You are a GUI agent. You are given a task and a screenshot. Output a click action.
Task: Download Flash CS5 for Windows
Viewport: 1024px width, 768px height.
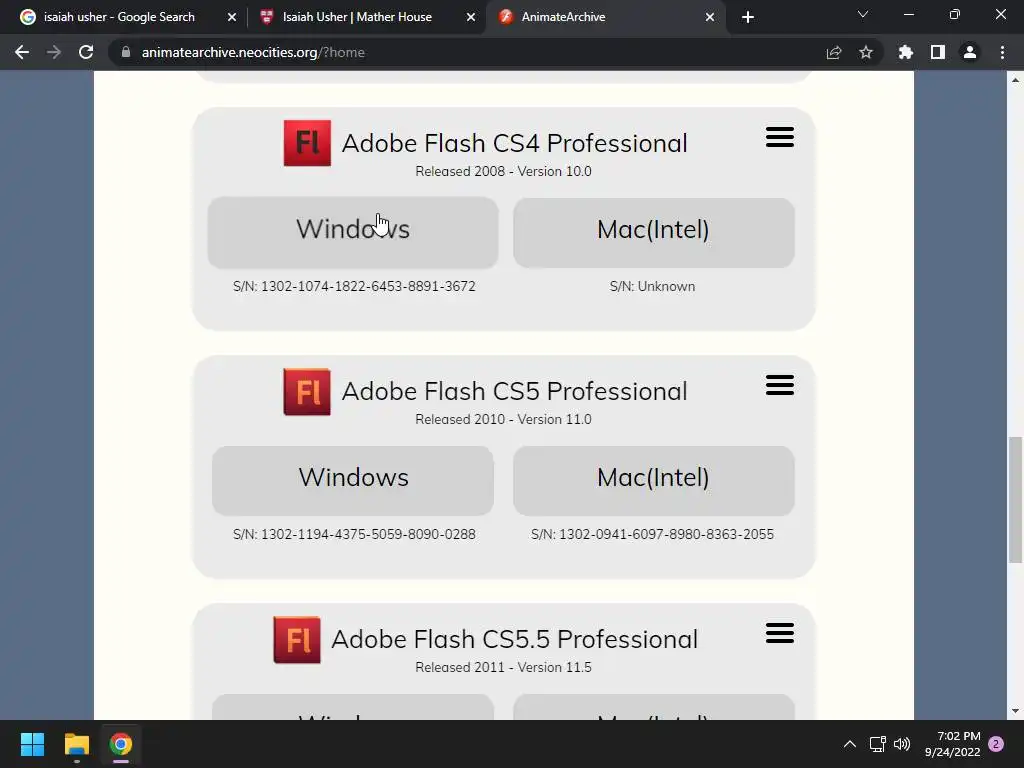[x=353, y=481]
